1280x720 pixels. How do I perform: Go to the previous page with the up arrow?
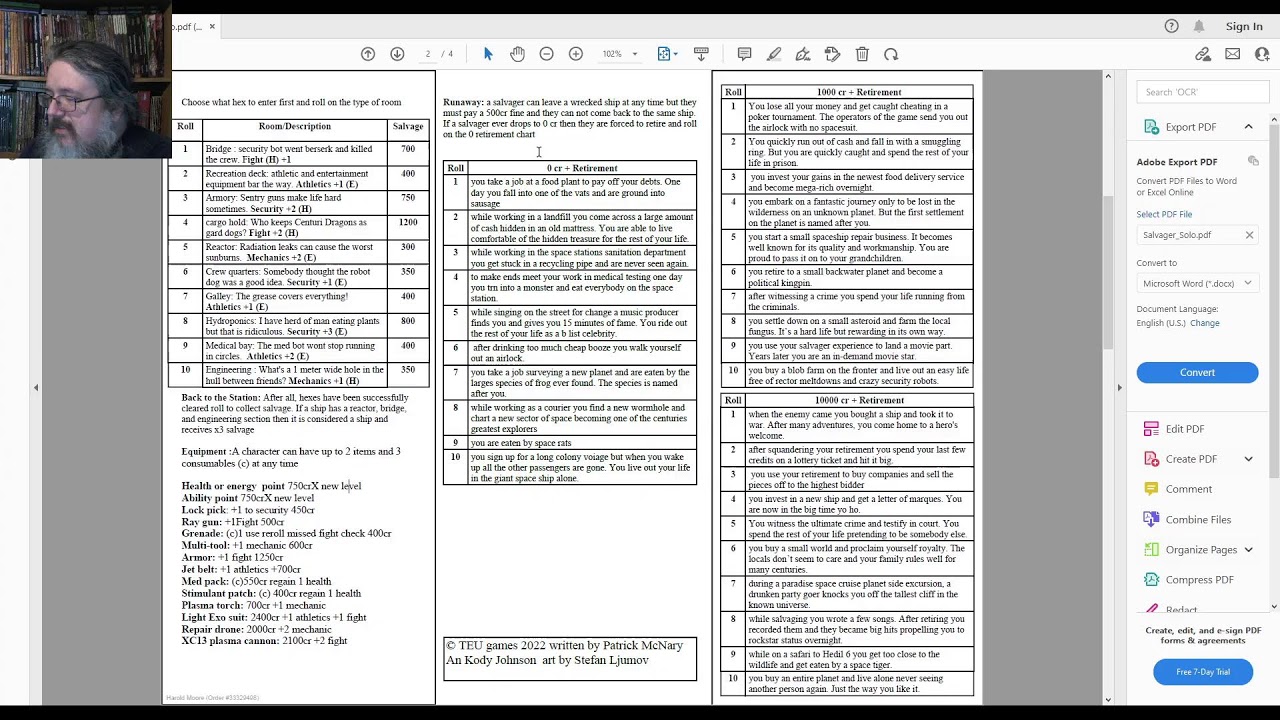368,54
